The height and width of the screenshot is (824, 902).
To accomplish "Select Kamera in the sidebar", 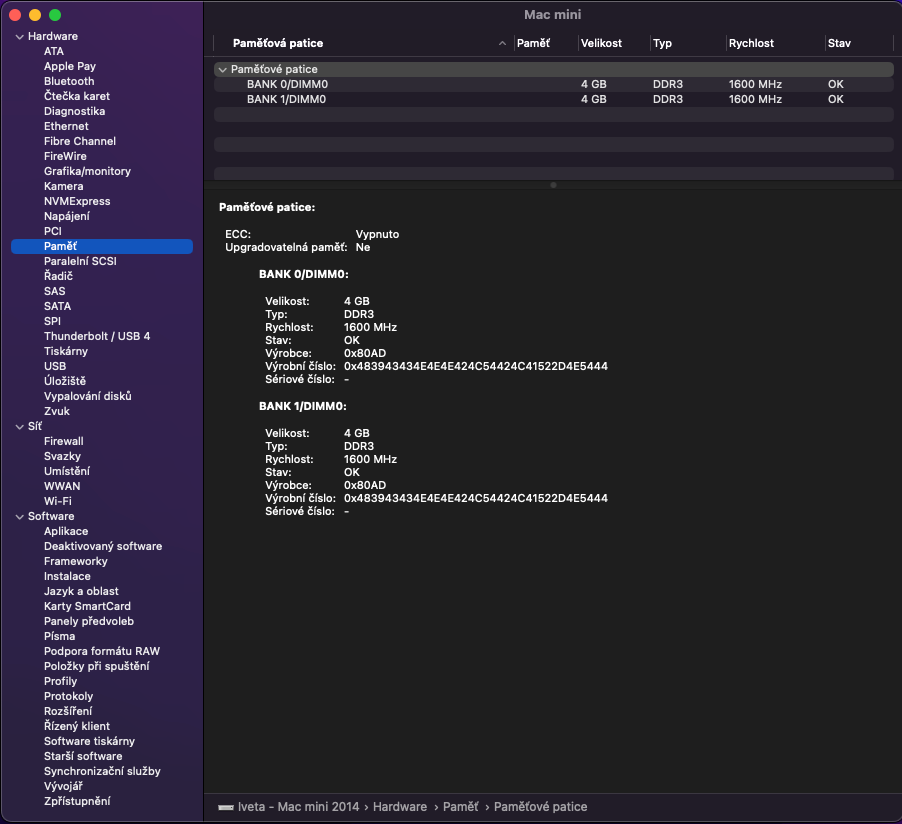I will tap(63, 186).
